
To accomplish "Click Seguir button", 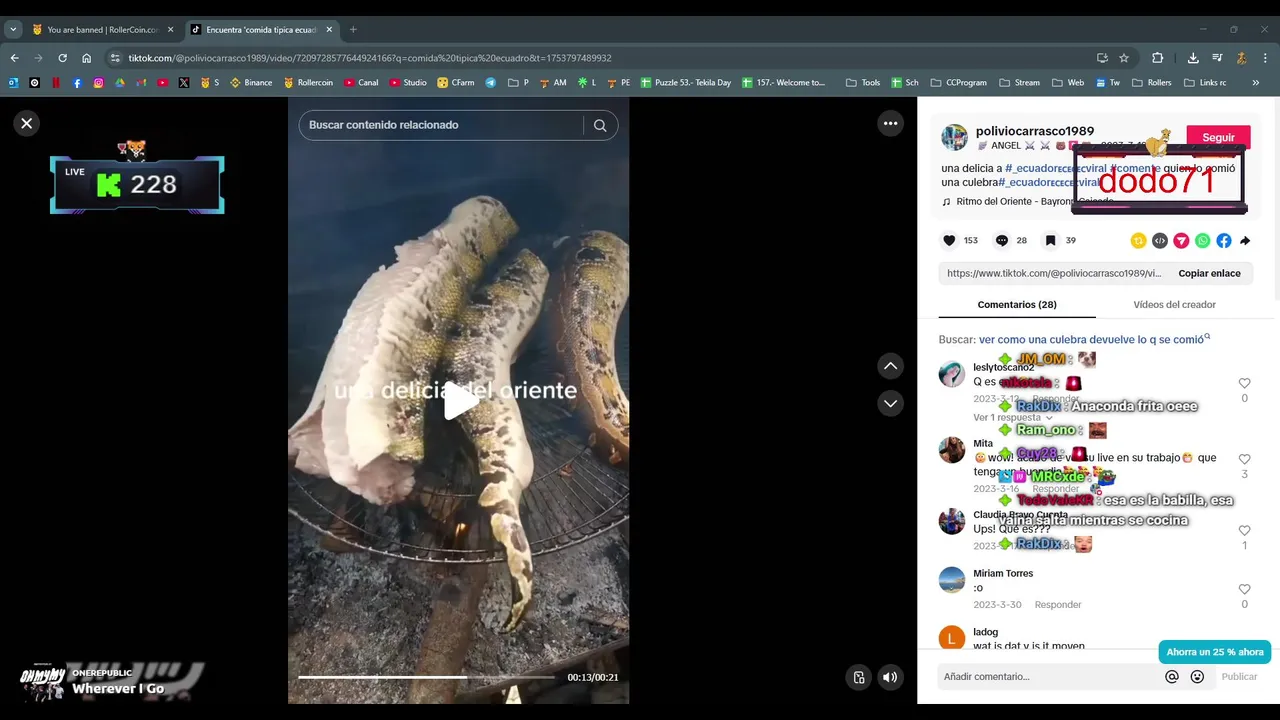I will pos(1218,137).
